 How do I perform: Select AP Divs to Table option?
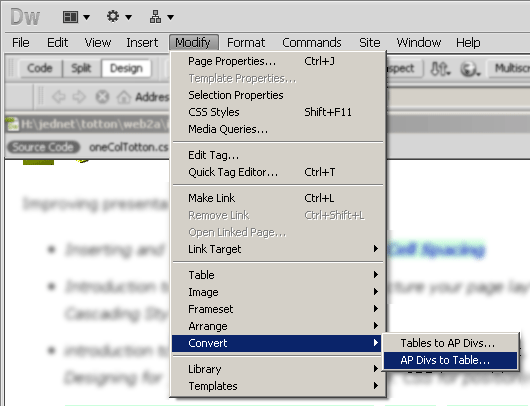pyautogui.click(x=451, y=360)
